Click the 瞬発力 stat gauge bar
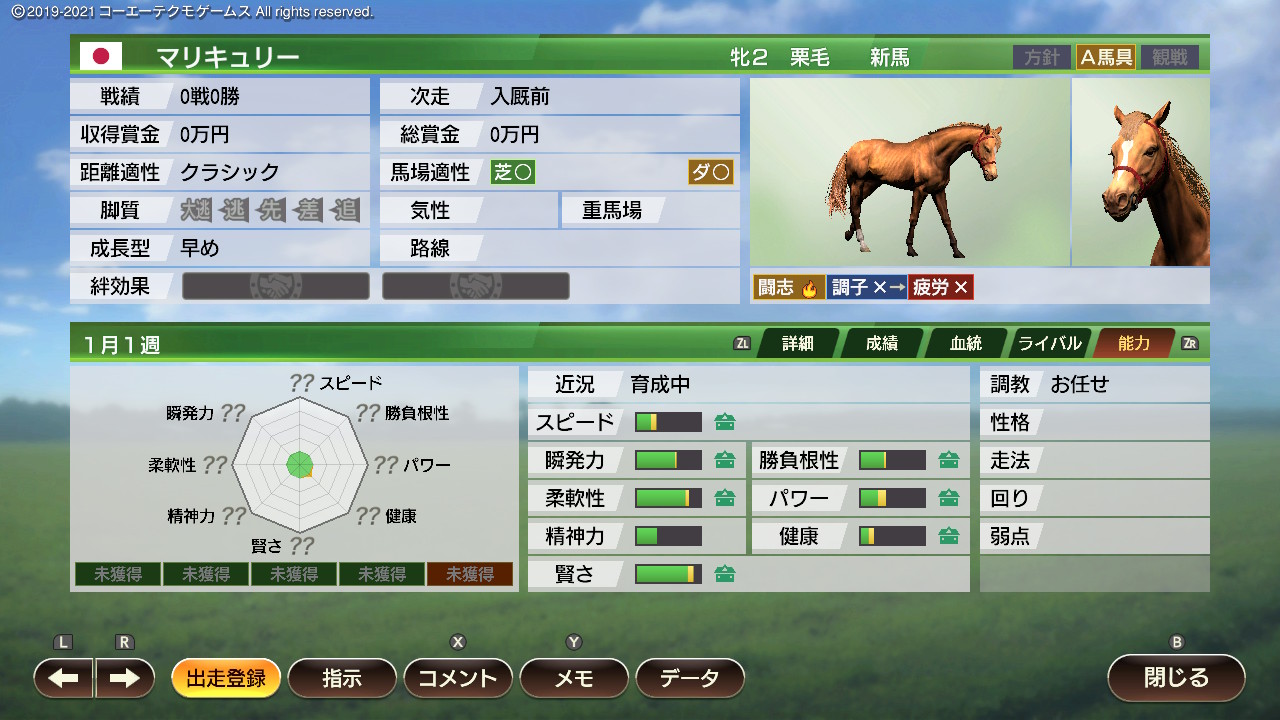Screen dimensions: 1280x720 click(669, 460)
